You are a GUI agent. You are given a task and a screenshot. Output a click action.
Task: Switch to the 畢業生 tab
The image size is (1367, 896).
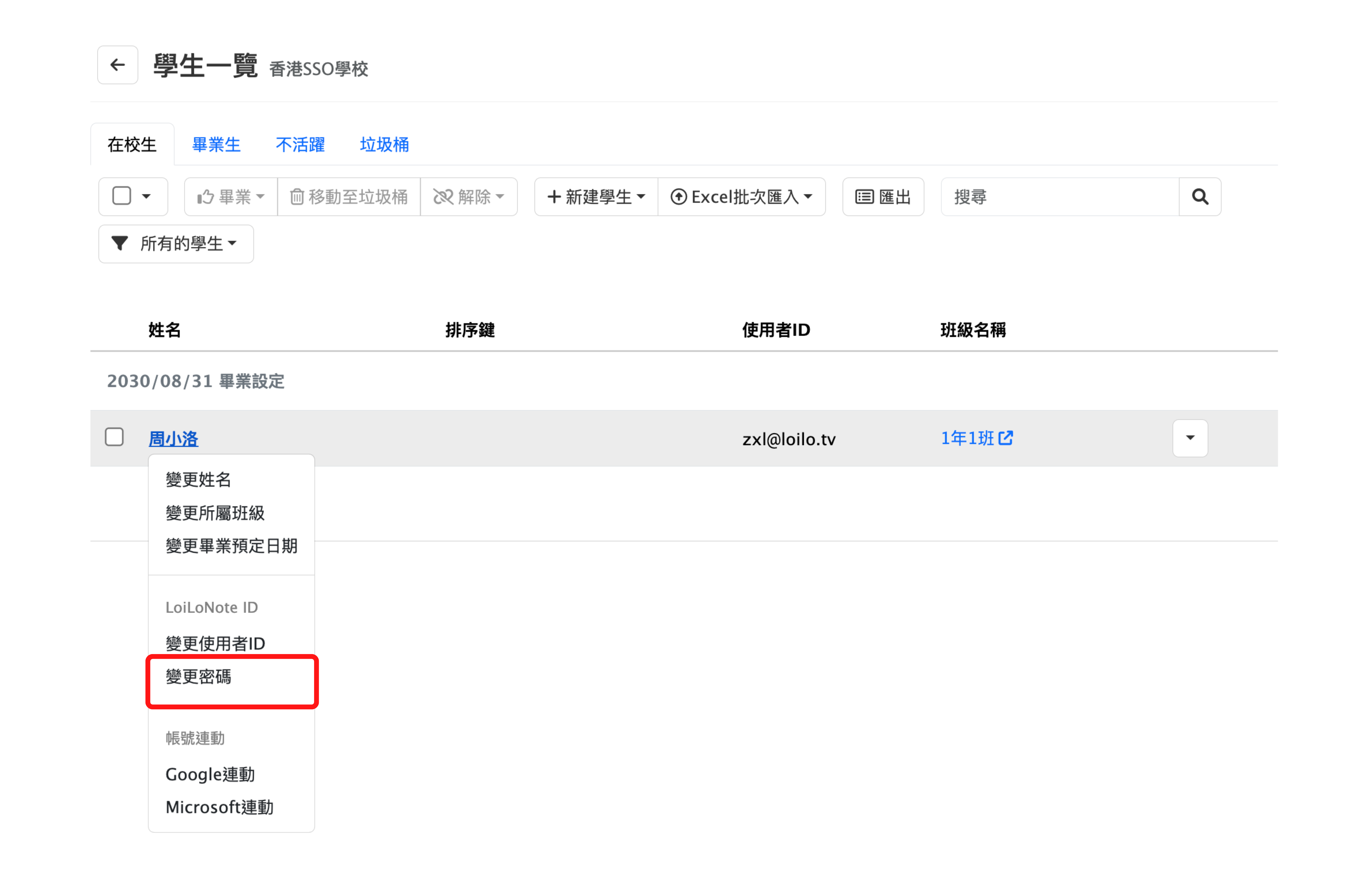(x=216, y=145)
